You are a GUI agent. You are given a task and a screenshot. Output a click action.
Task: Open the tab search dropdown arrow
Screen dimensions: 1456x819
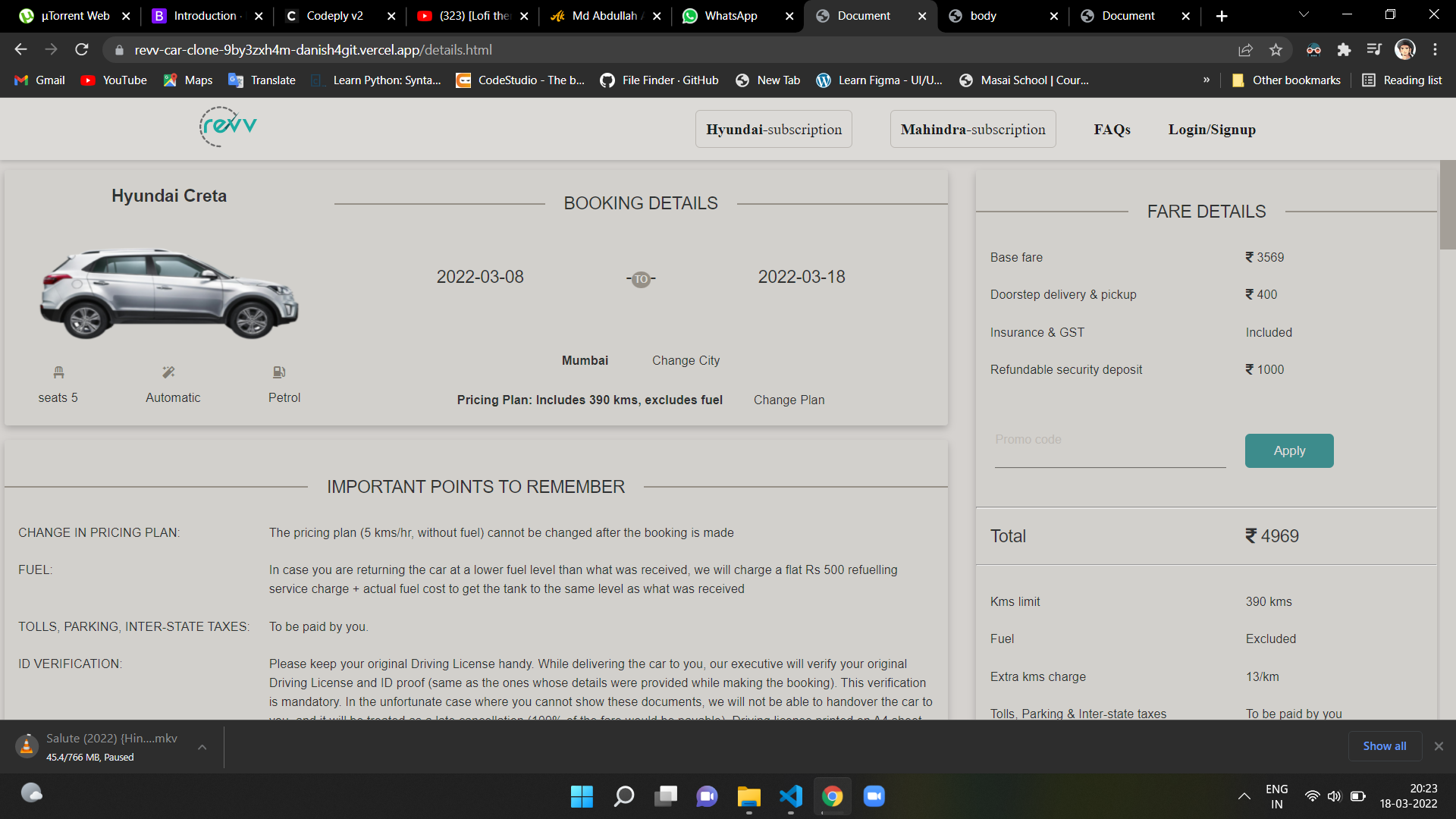click(1304, 15)
